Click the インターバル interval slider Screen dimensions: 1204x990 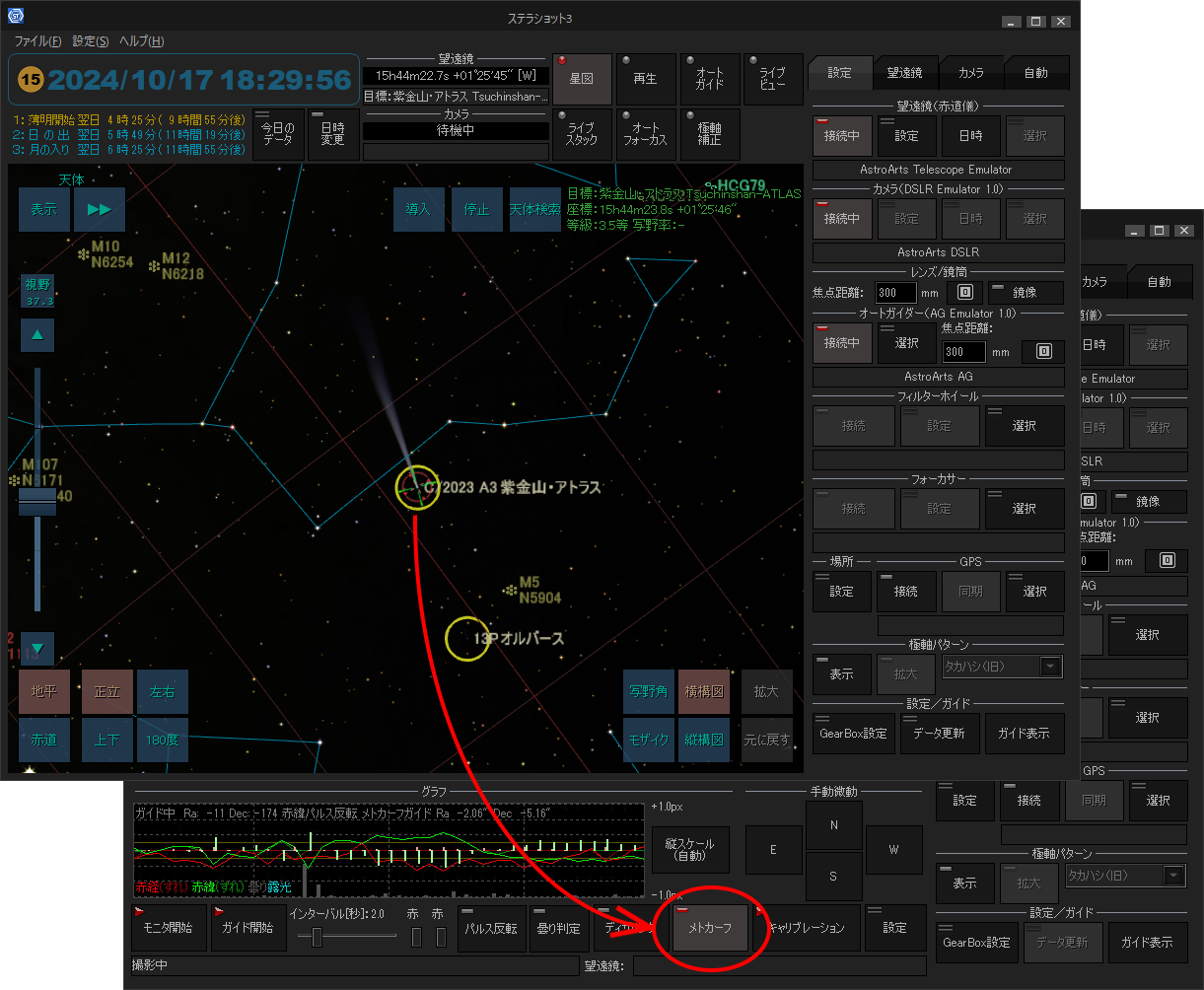pyautogui.click(x=318, y=937)
